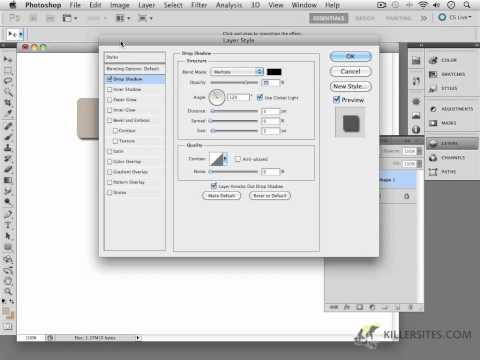This screenshot has width=480, height=360.
Task: Check the Anti-aliased option
Action: click(x=237, y=159)
